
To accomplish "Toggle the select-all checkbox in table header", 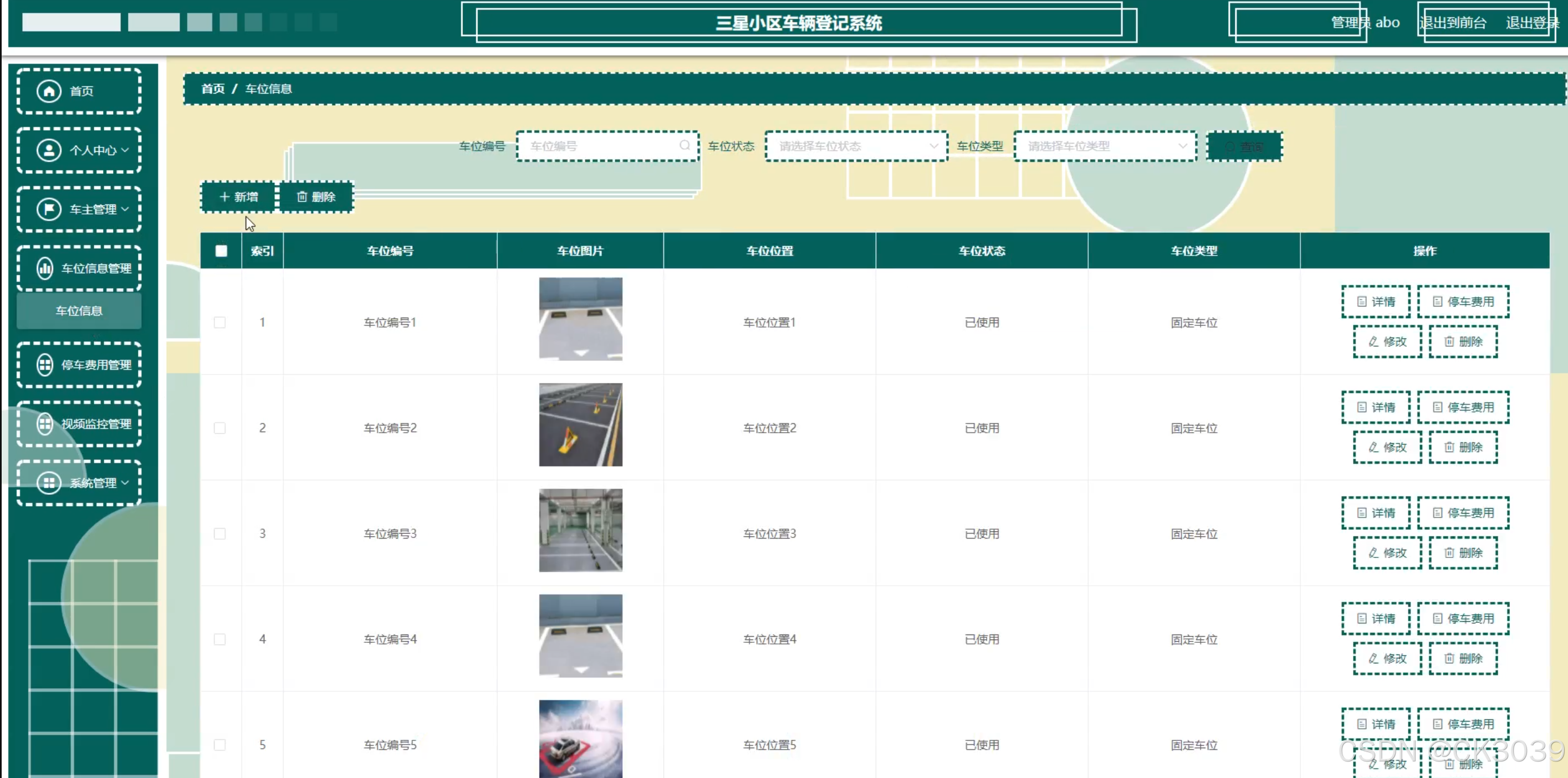I will tap(221, 251).
